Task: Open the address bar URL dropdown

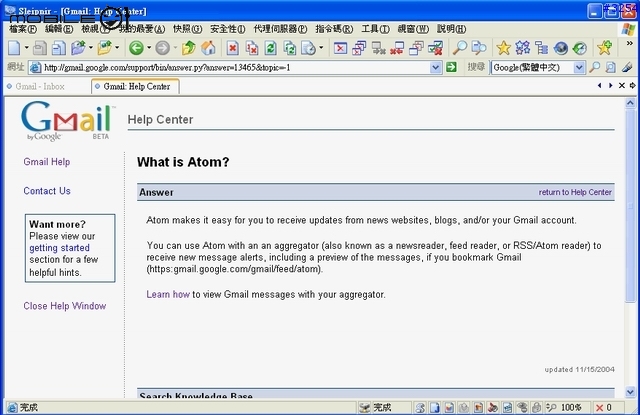Action: (x=436, y=67)
